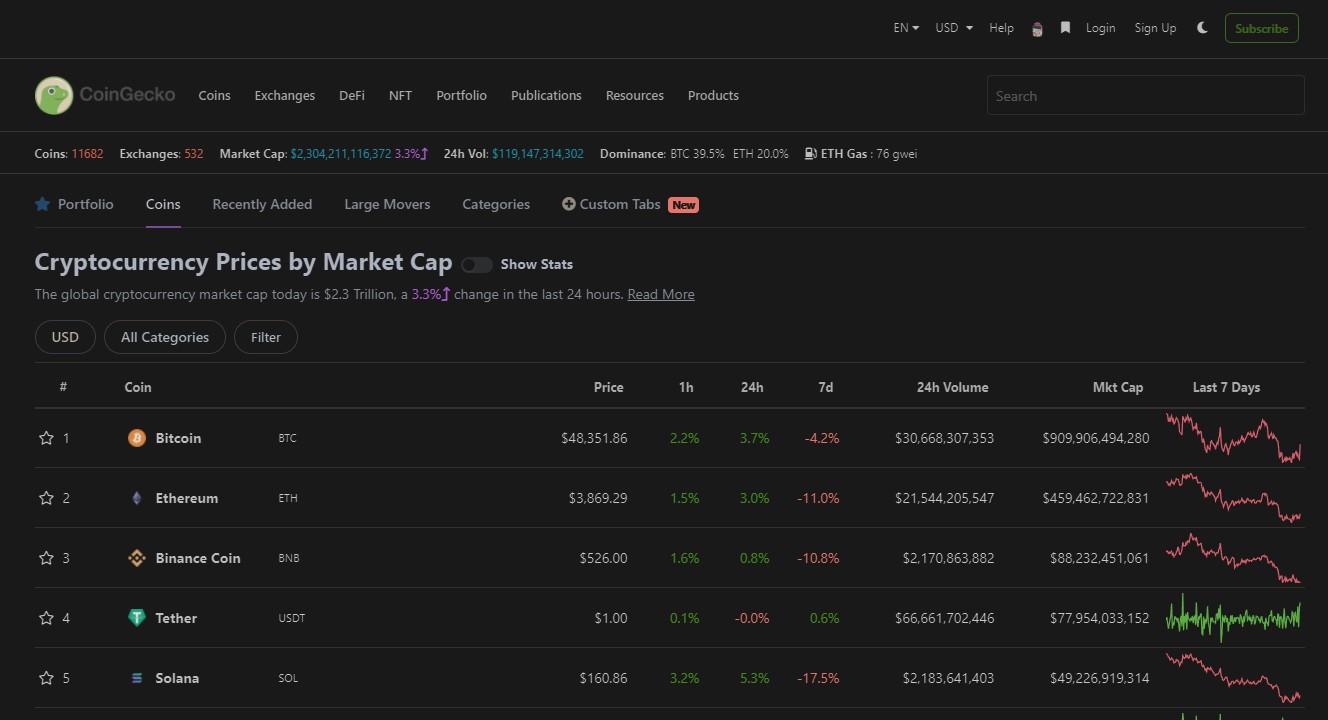Sort by the 1h column header
This screenshot has width=1328, height=720.
point(686,387)
